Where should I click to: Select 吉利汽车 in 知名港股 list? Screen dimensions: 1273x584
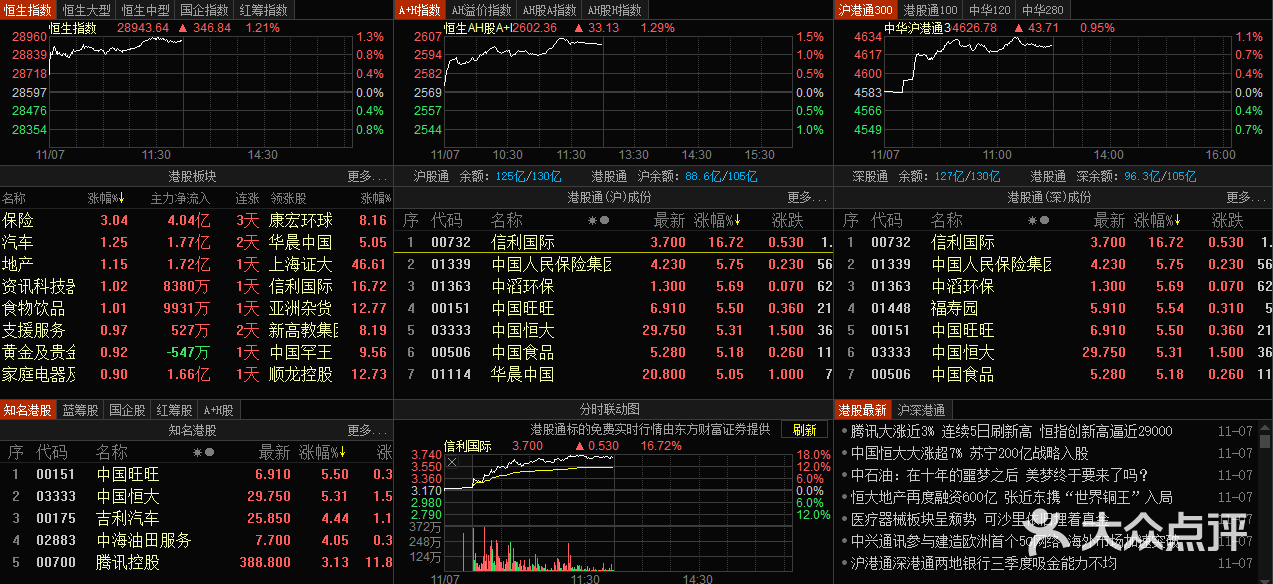coord(196,518)
